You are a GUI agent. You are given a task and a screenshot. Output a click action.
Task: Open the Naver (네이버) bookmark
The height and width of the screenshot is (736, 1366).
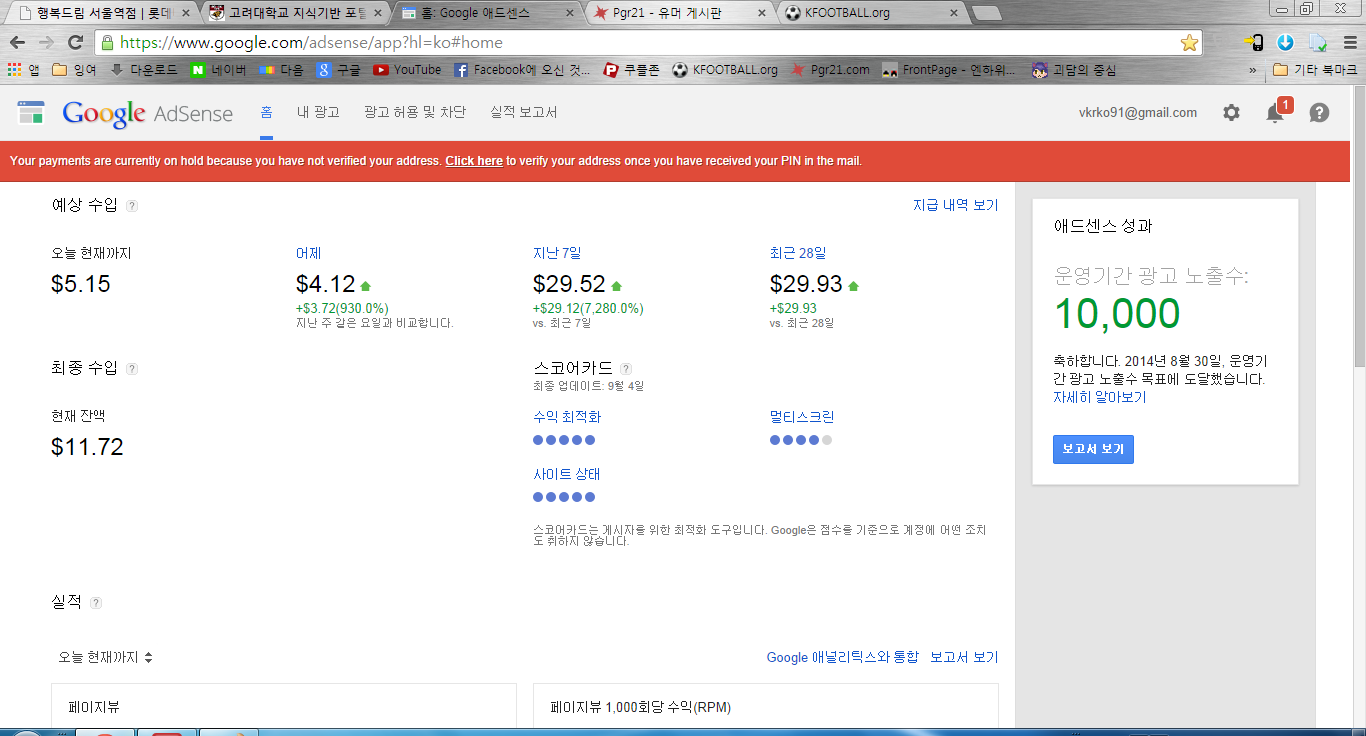coord(219,70)
